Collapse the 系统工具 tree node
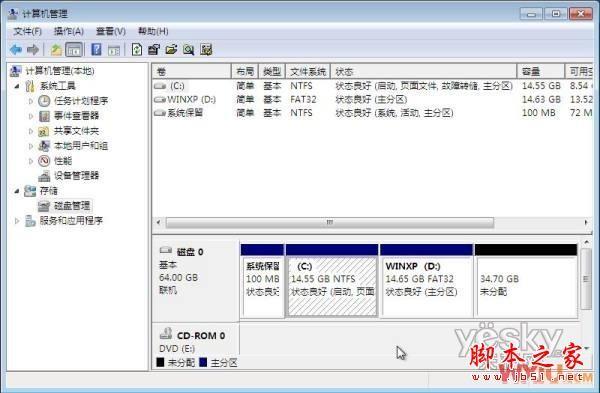The image size is (600, 393). coord(17,86)
